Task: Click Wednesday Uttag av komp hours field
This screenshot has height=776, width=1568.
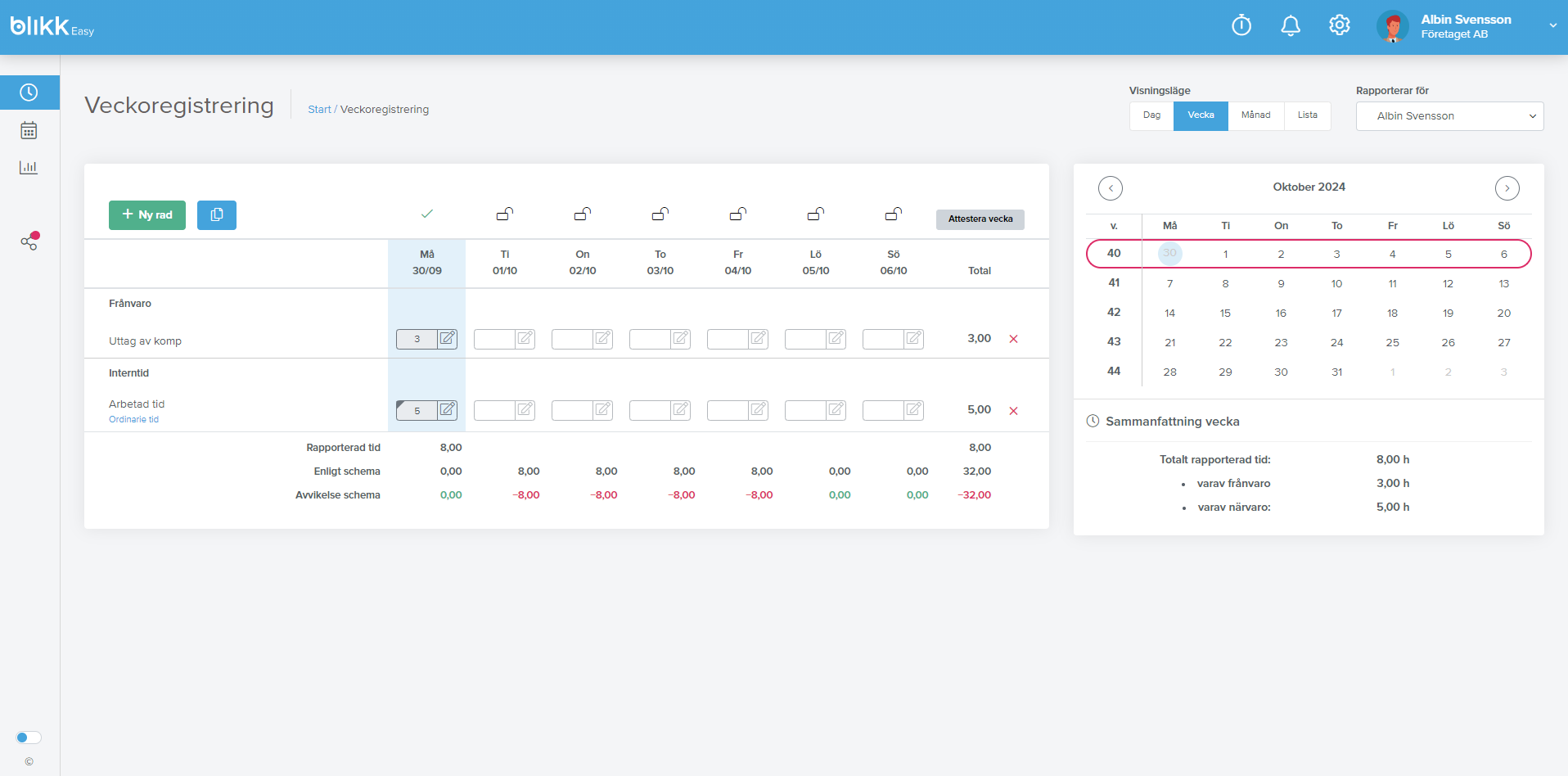Action: 572,339
